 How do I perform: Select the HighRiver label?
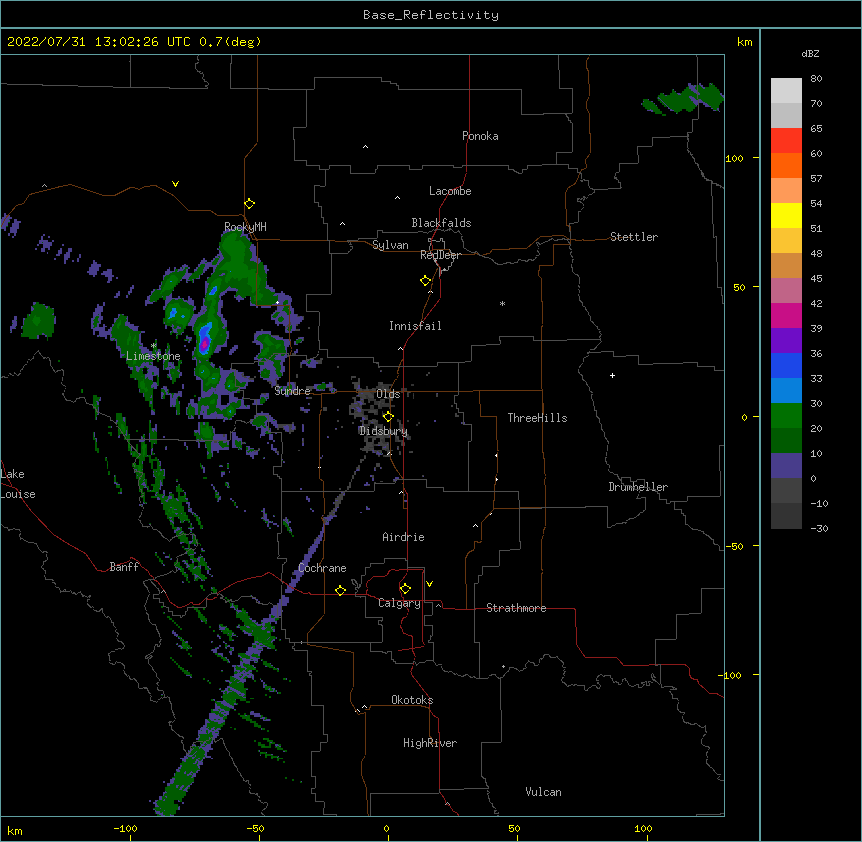(430, 743)
